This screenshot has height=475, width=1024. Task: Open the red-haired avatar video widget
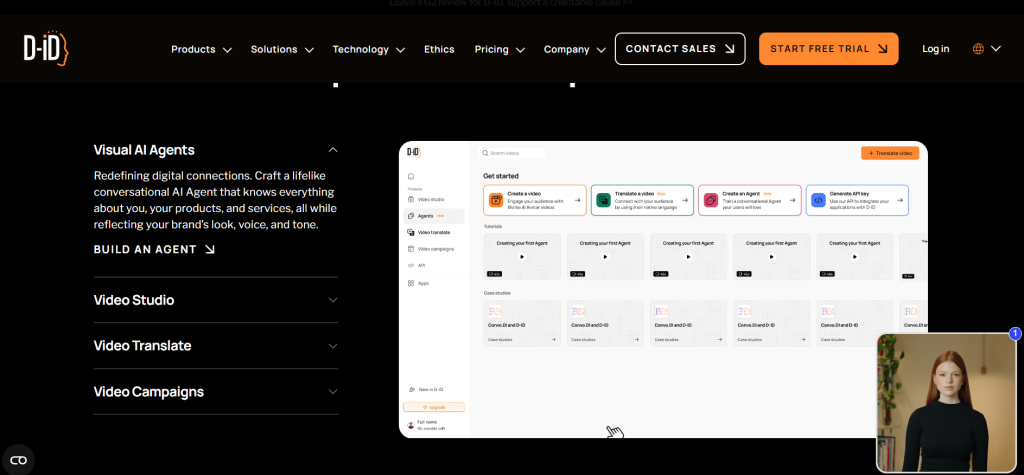point(945,402)
